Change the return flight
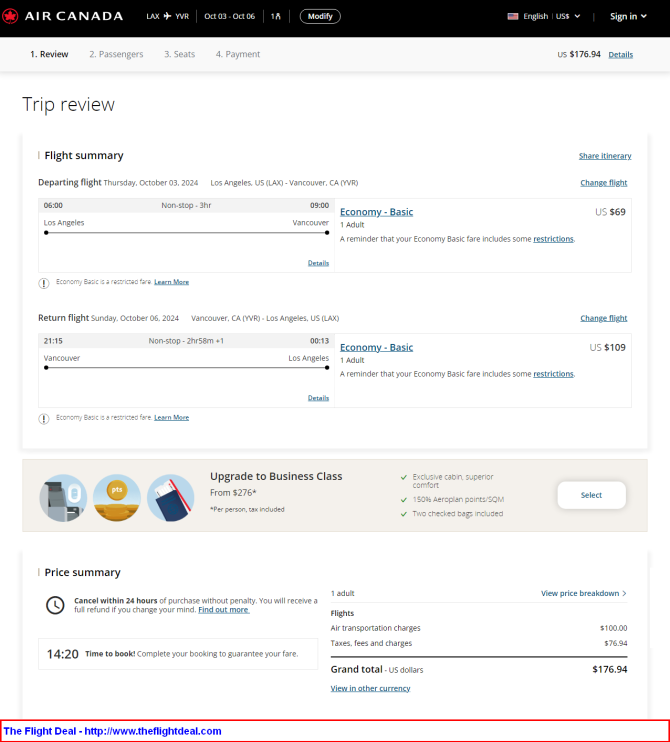Viewport: 670px width, 742px height. pos(603,318)
